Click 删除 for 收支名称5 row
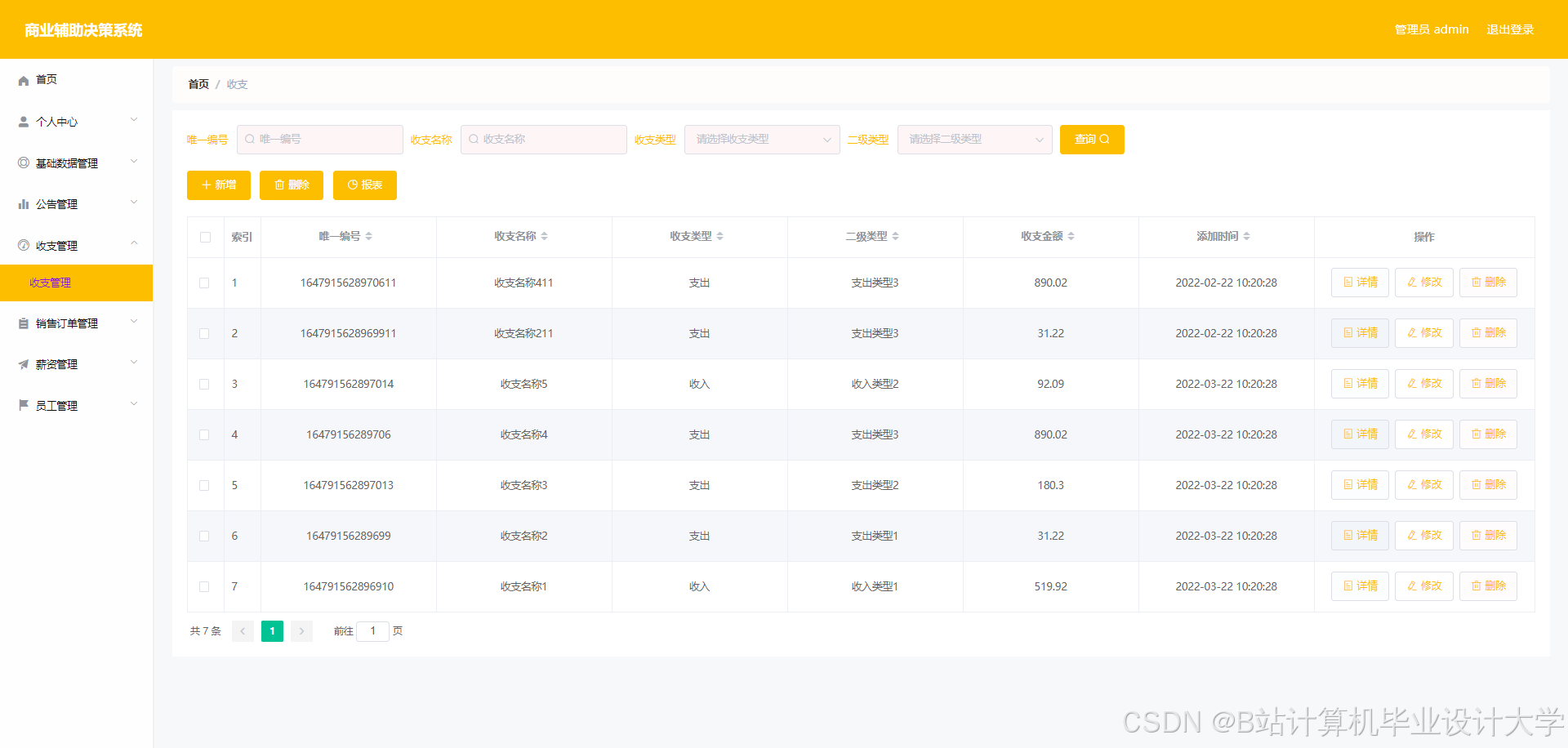 point(1488,384)
